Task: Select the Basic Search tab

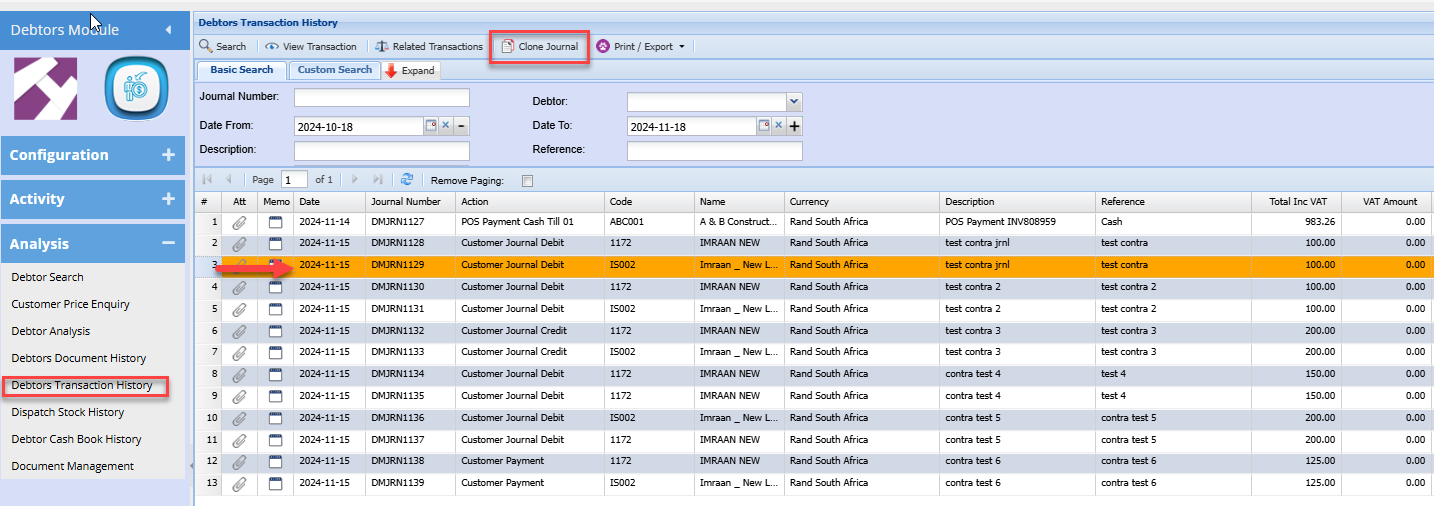Action: pos(241,70)
